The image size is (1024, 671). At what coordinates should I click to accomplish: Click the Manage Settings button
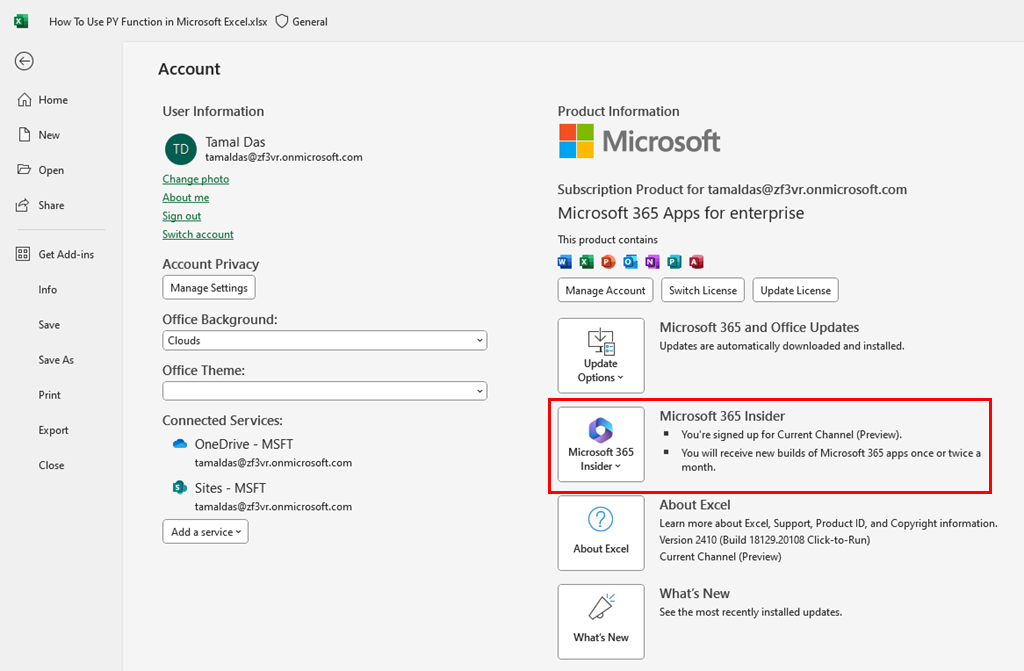[209, 287]
